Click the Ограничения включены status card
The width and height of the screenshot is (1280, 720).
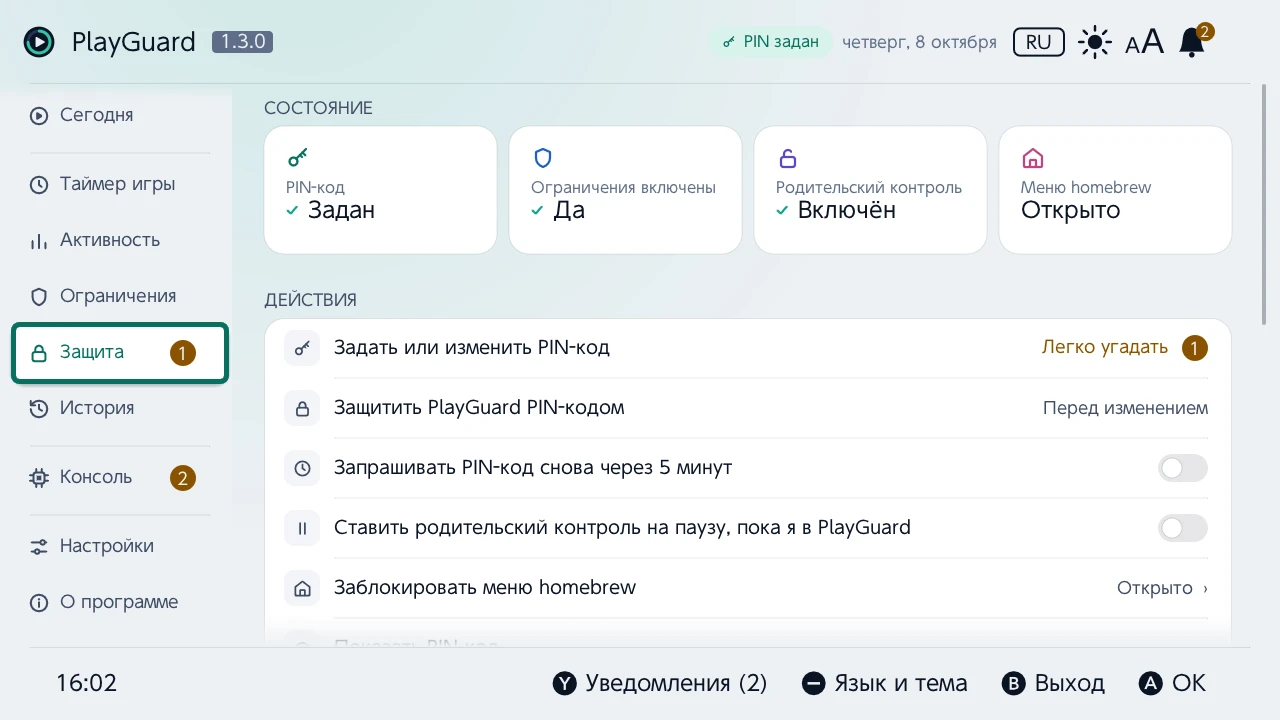tap(625, 190)
